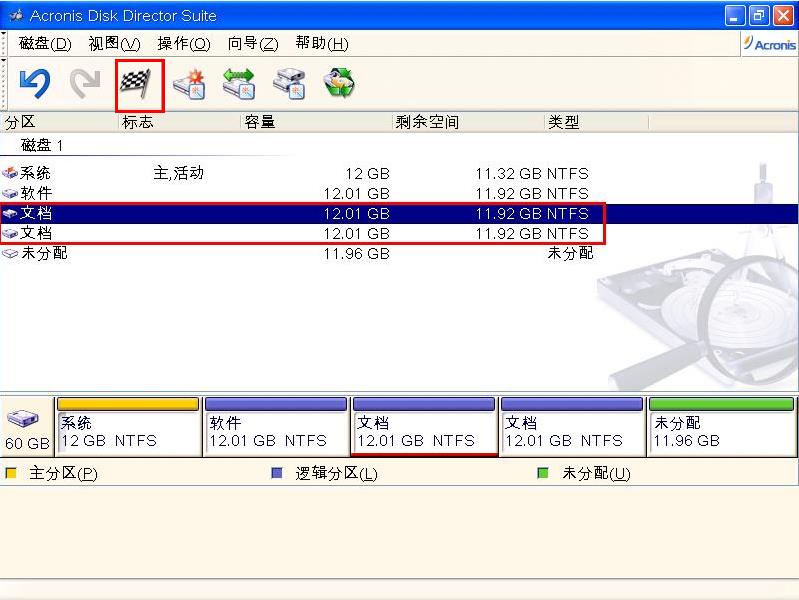The width and height of the screenshot is (799, 600).
Task: Click the 60 GB disk icon
Action: click(22, 419)
